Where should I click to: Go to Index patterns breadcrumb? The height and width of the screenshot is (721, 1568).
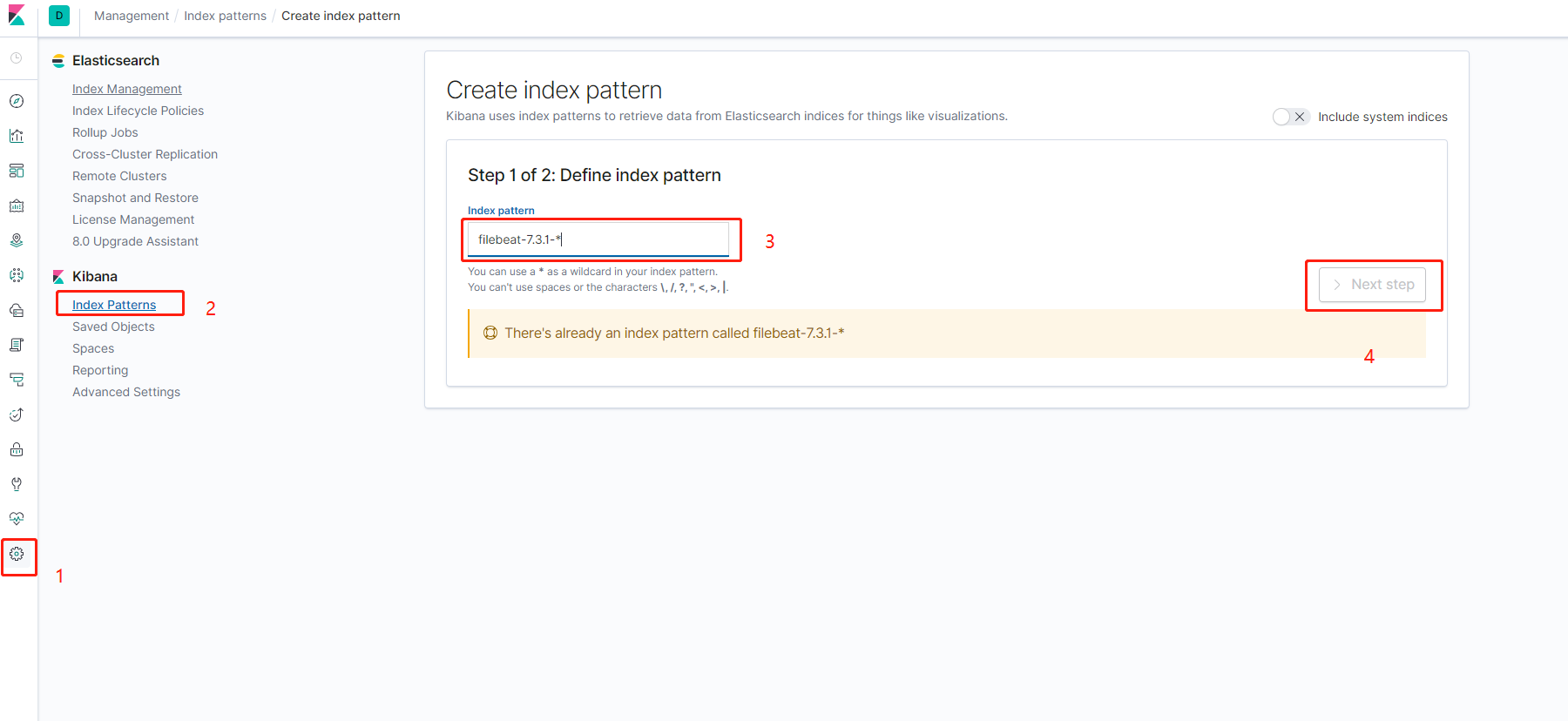[x=225, y=16]
